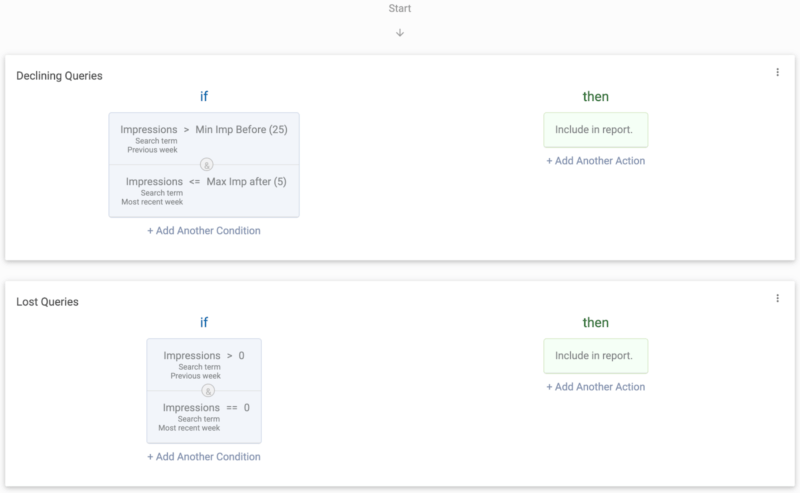Open Lost Queries three-dot options menu
Image resolution: width=800 pixels, height=493 pixels.
pos(777,298)
